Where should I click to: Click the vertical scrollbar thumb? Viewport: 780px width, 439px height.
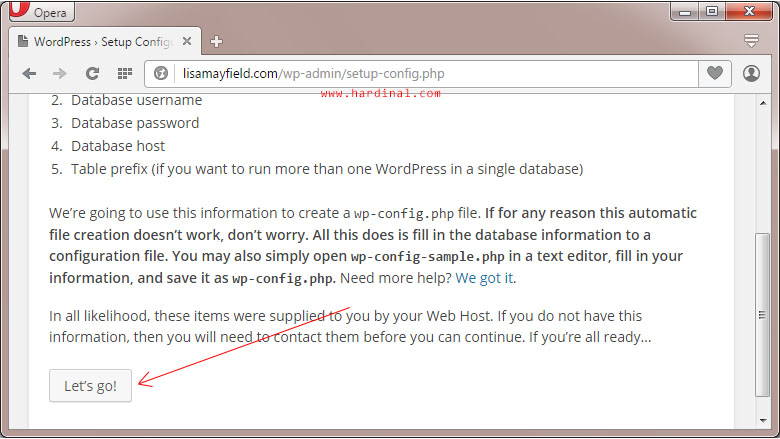point(762,315)
